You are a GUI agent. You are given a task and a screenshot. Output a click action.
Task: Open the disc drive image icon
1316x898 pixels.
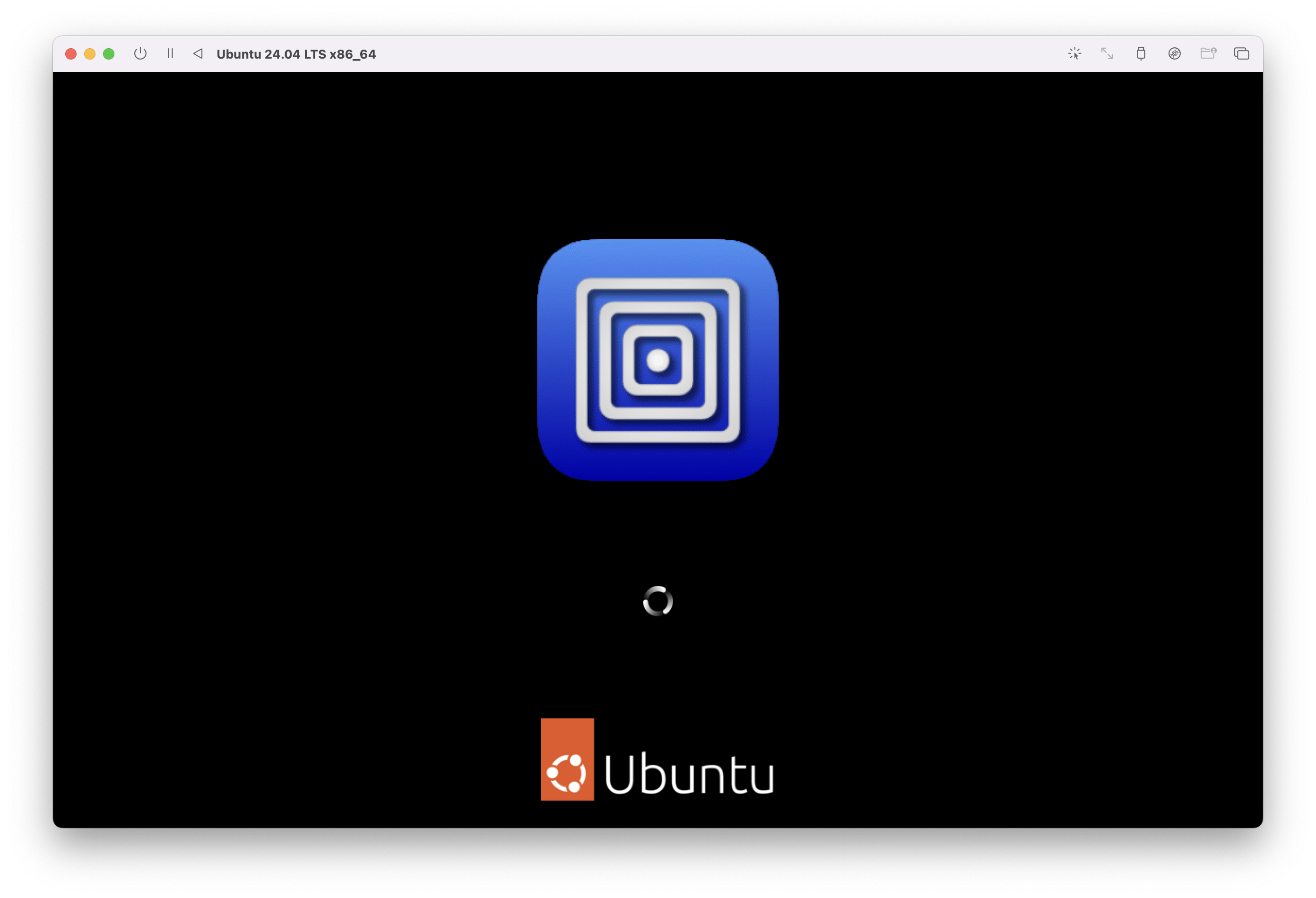[1175, 54]
